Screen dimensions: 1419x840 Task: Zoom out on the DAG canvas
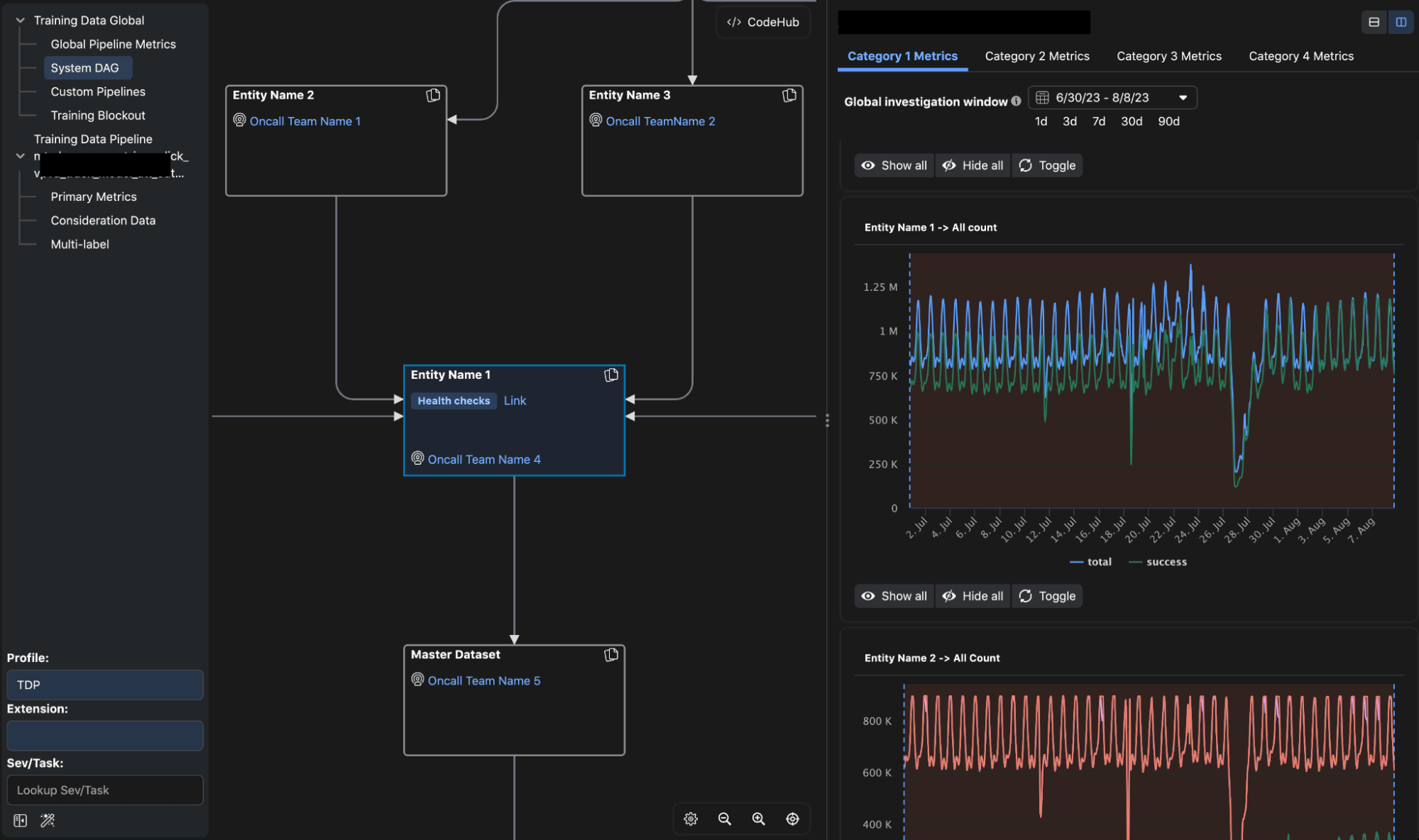pos(724,818)
